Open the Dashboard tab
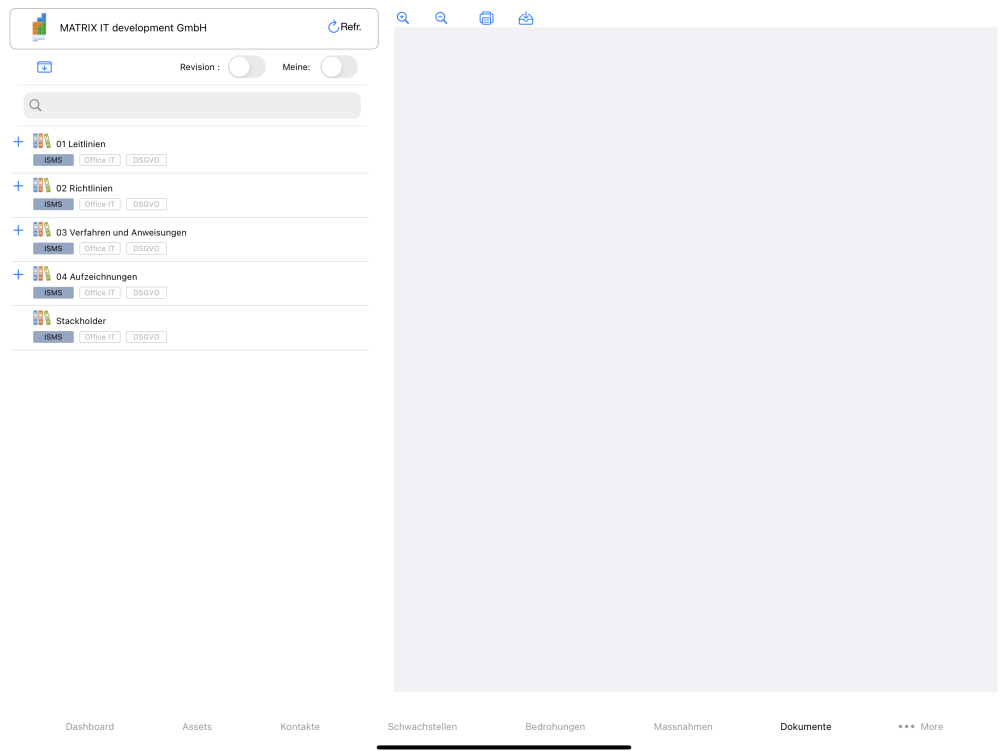 [90, 726]
